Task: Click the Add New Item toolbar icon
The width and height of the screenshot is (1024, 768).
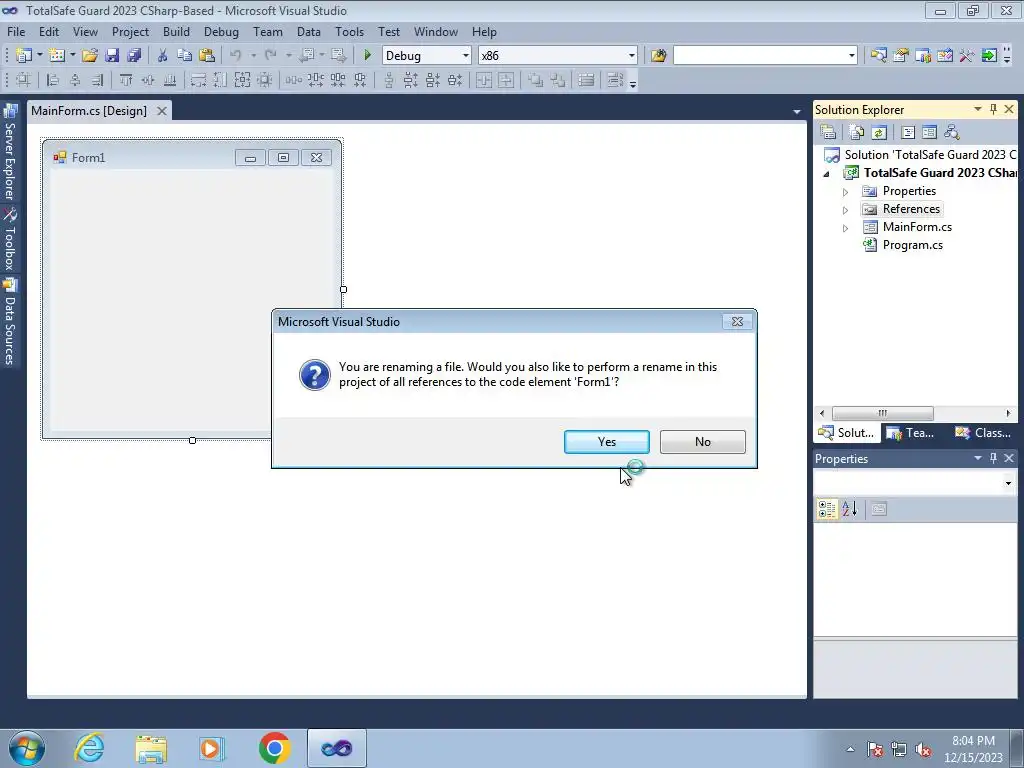Action: pyautogui.click(x=56, y=56)
